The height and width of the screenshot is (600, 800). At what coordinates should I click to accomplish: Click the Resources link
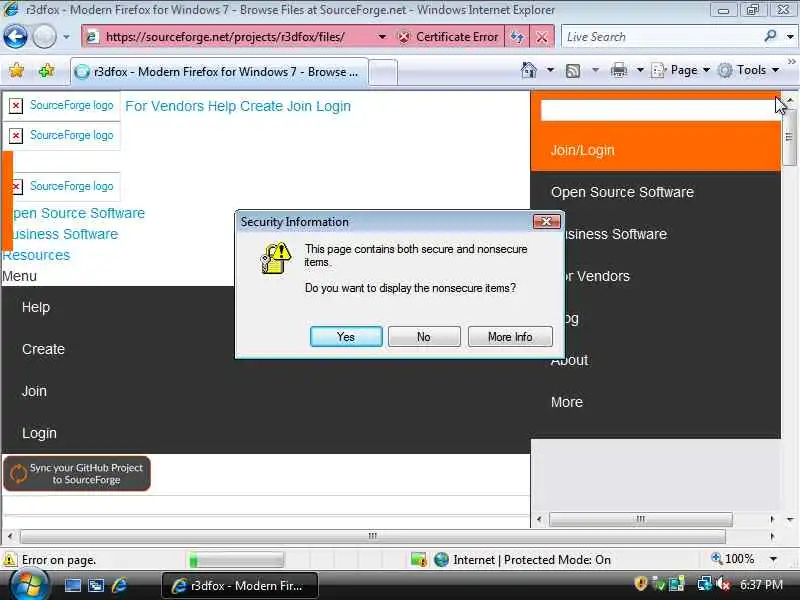(x=36, y=255)
